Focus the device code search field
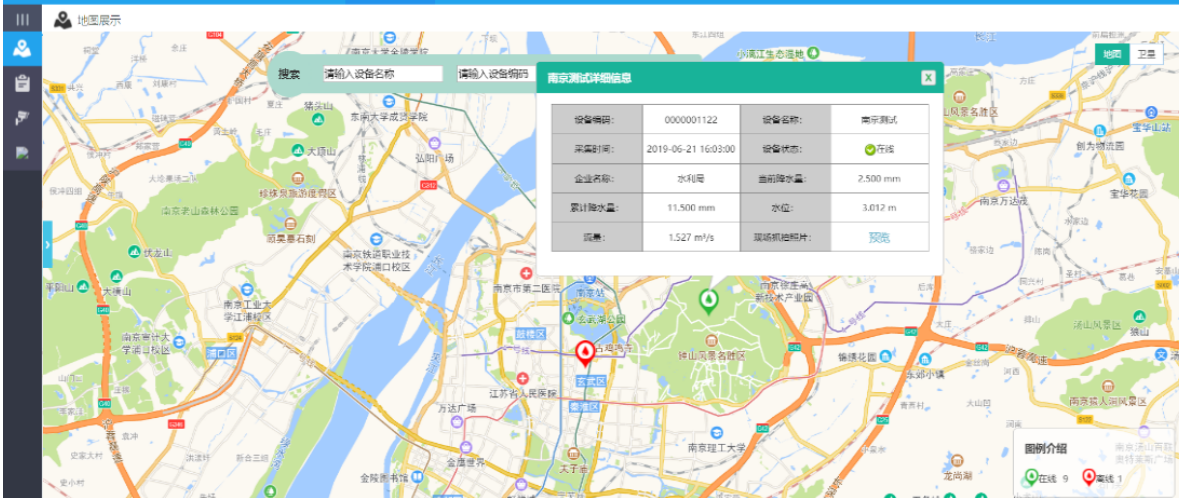The height and width of the screenshot is (498, 1179). point(494,74)
